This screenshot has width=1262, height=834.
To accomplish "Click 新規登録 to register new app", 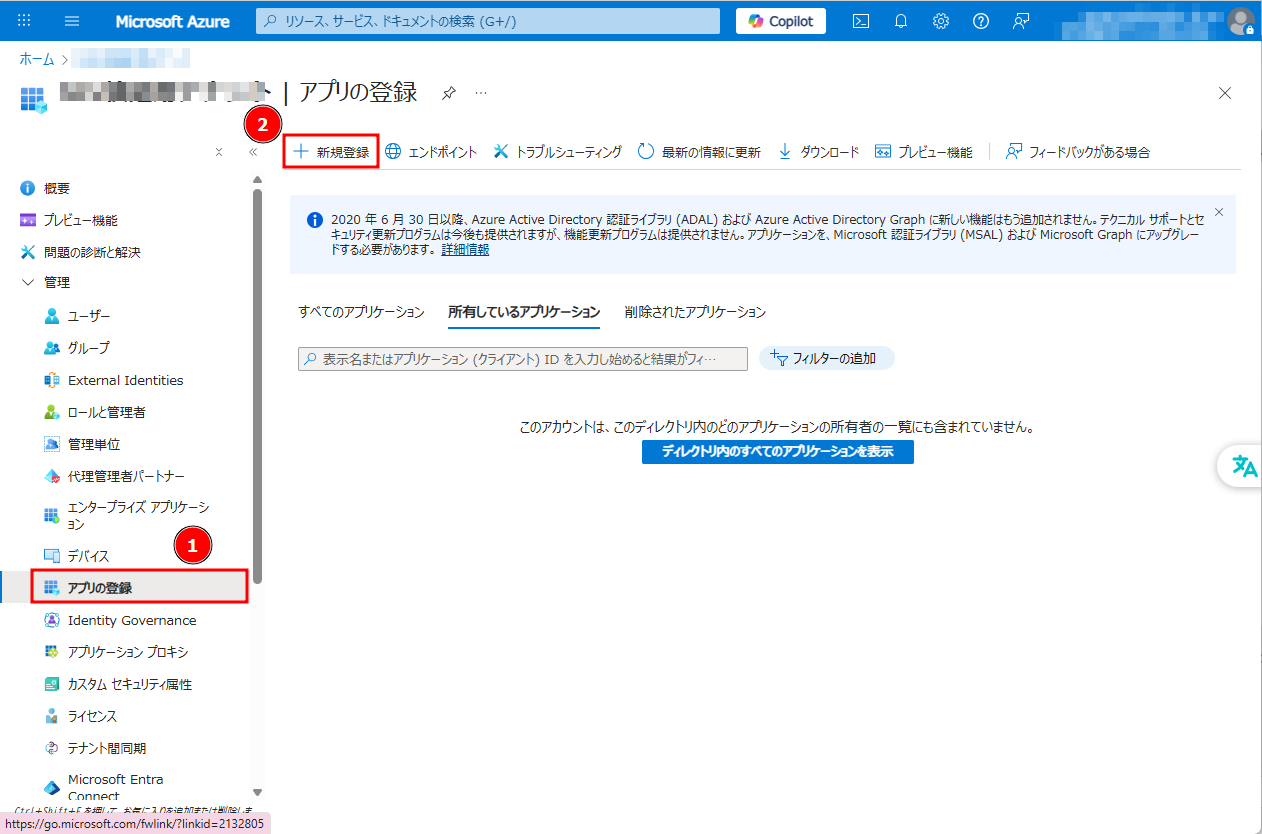I will (331, 152).
